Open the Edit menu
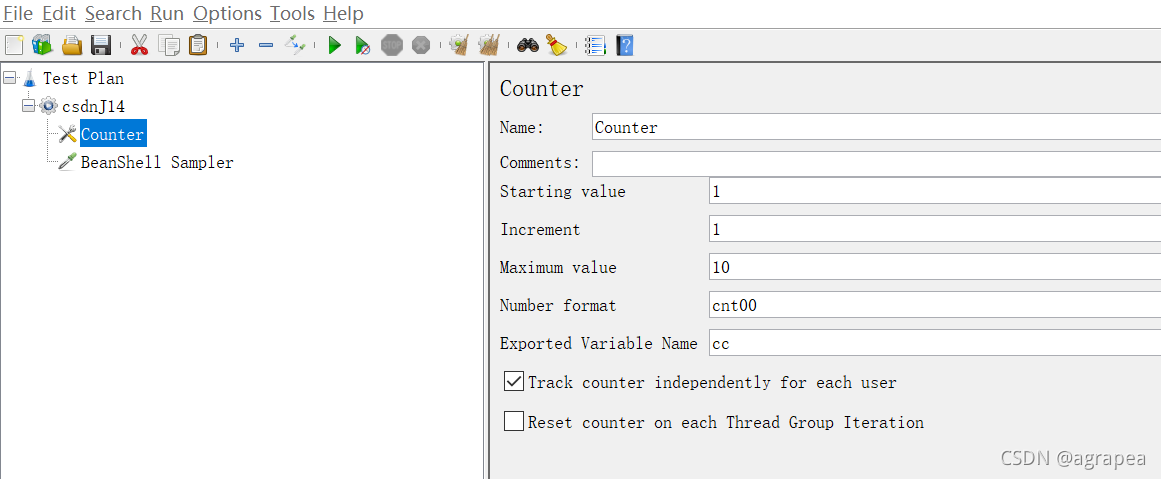This screenshot has height=479, width=1161. click(58, 13)
